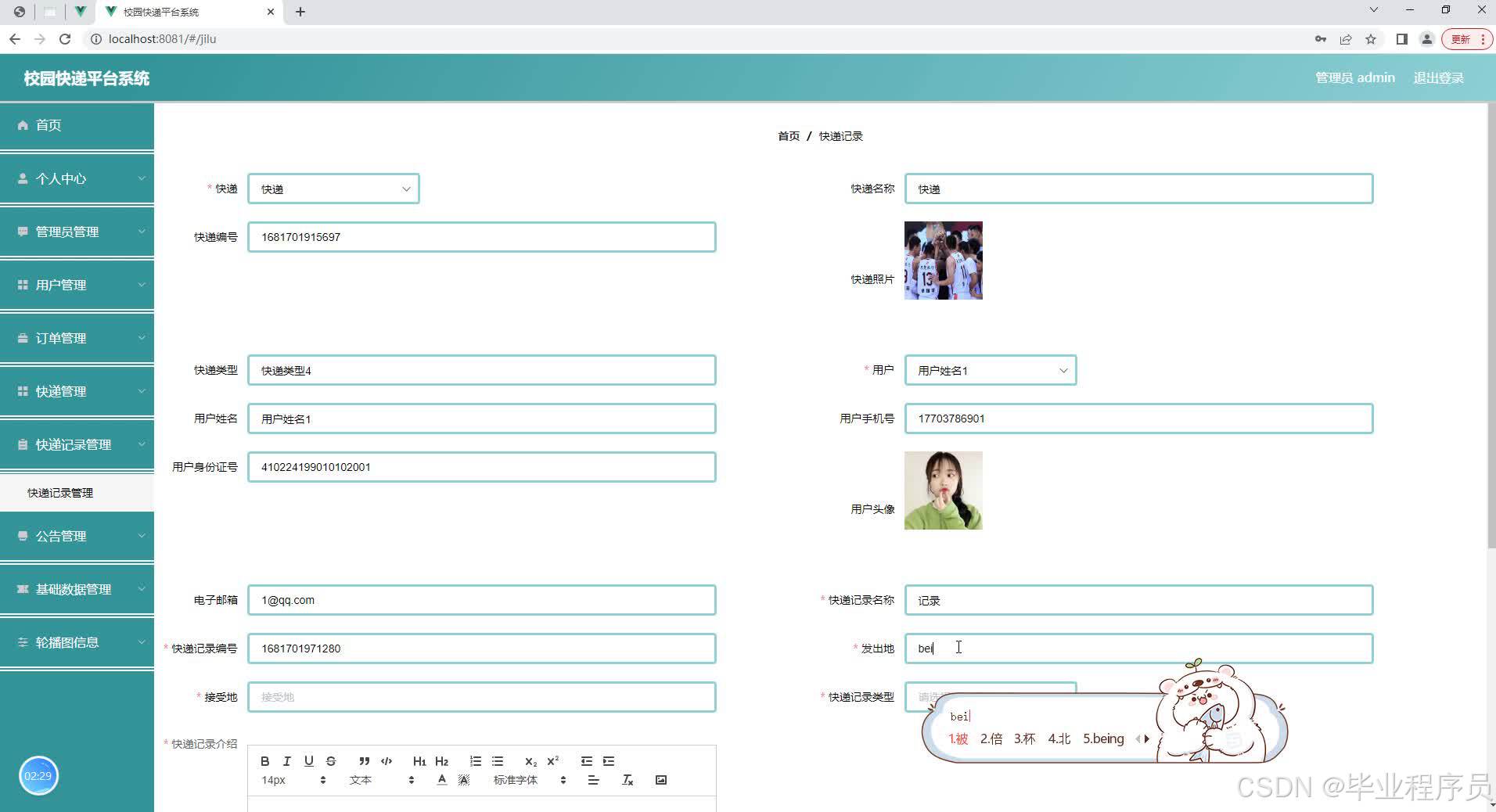Clear text formatting in the editor
The width and height of the screenshot is (1496, 812).
click(x=627, y=780)
